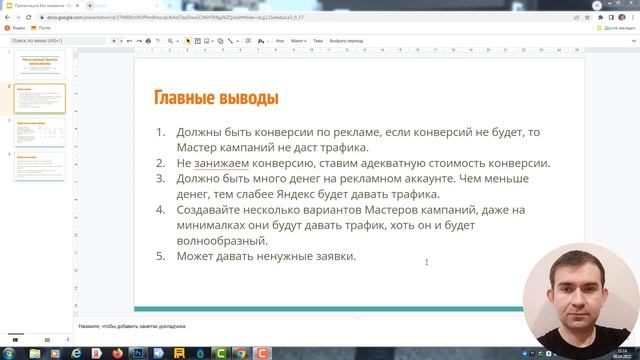Image resolution: width=640 pixels, height=360 pixels.
Task: Open new browser tab with plus
Action: click(x=90, y=6)
